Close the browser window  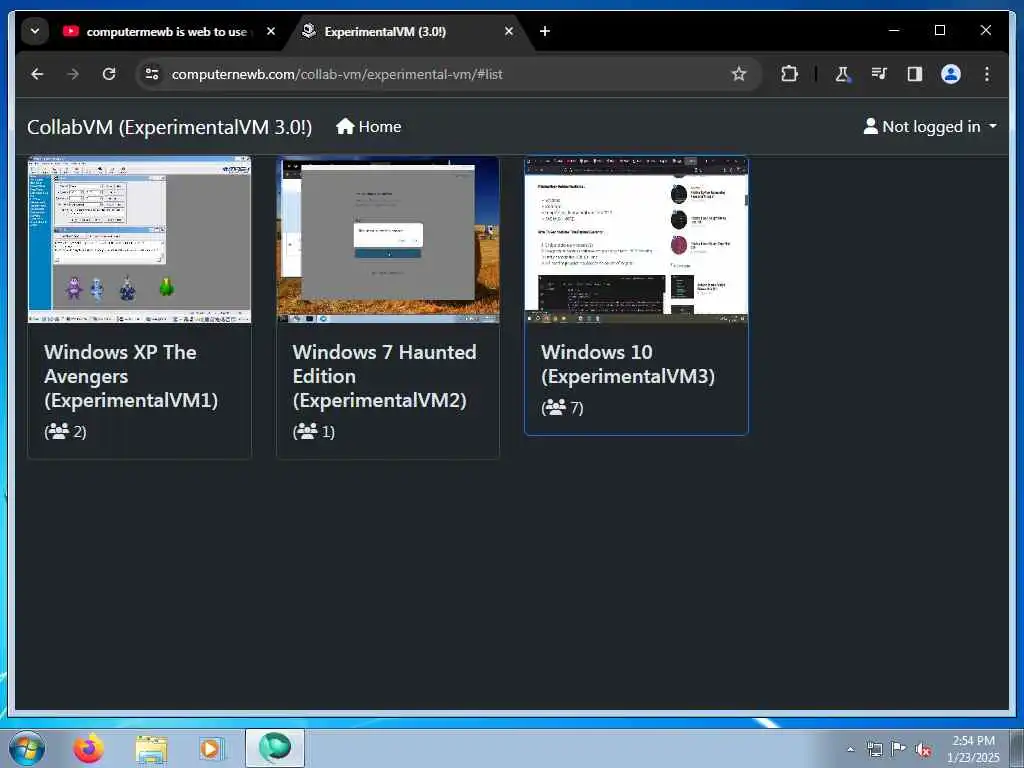click(985, 31)
